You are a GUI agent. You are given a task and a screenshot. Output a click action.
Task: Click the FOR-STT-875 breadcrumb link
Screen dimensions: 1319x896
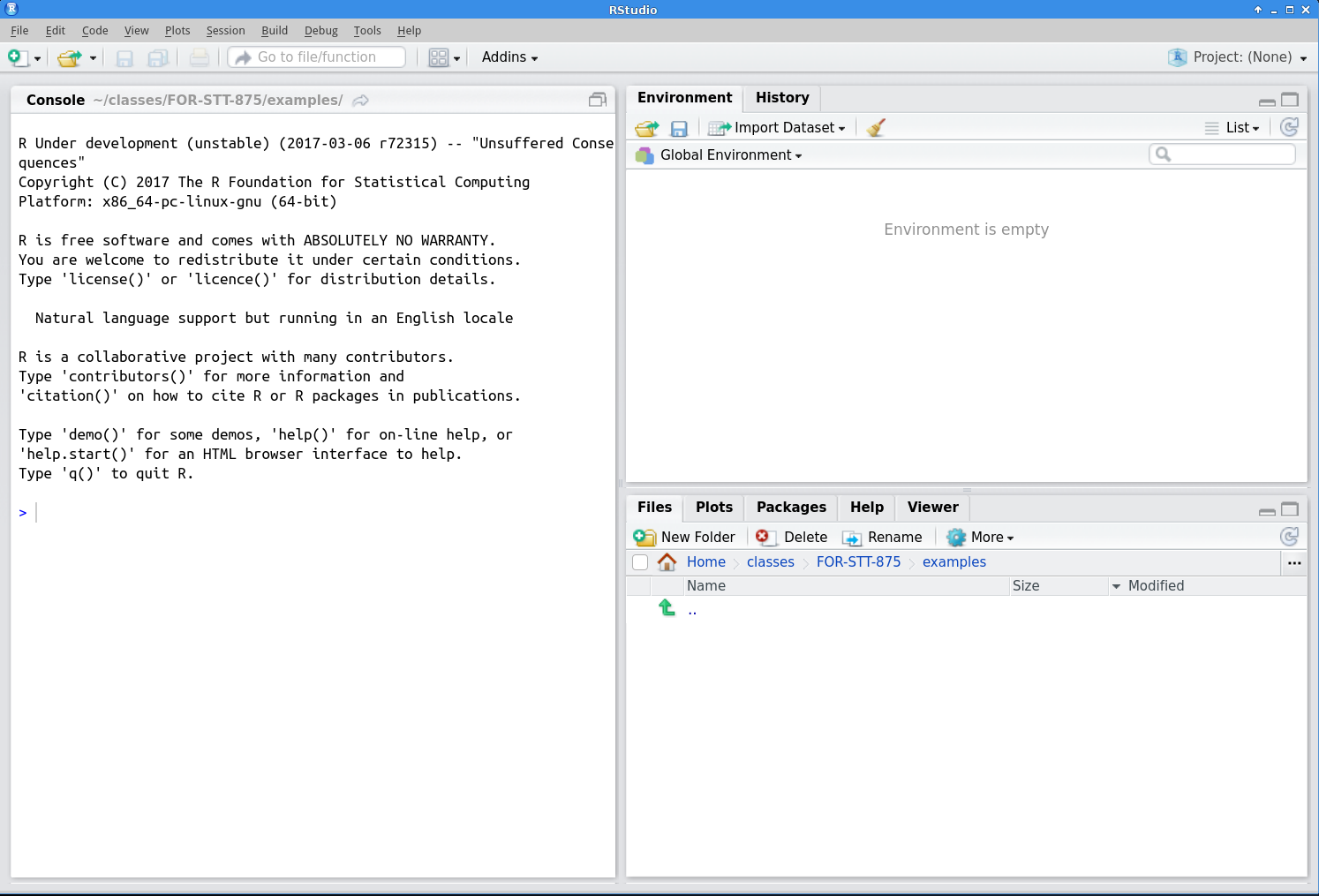pyautogui.click(x=859, y=562)
